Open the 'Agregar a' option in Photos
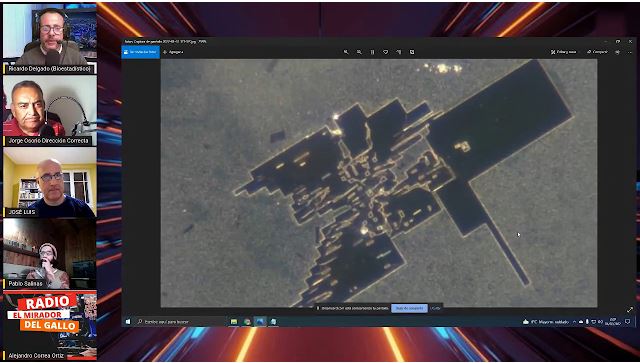640x363 pixels. click(173, 52)
